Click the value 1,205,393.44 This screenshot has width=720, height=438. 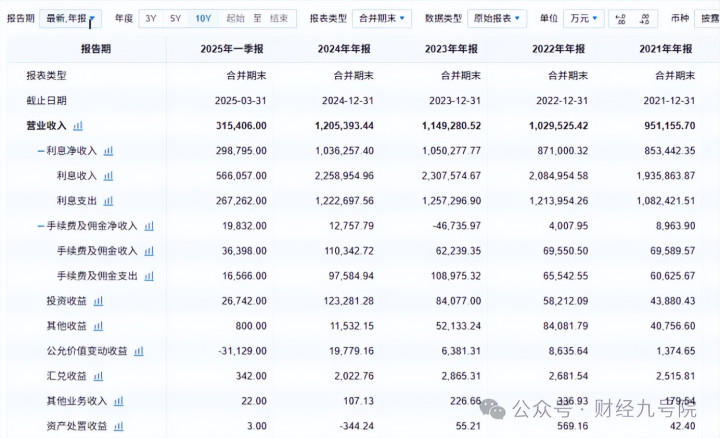(344, 126)
